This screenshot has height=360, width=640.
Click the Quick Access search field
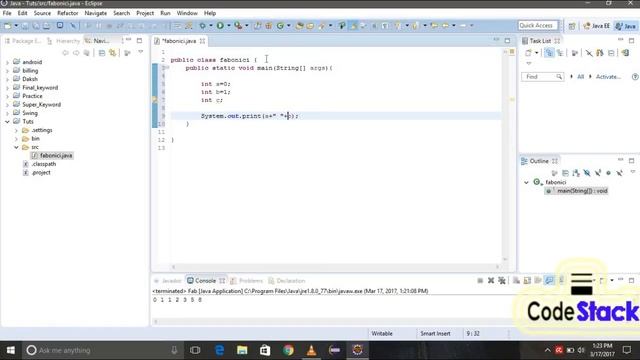coord(538,25)
